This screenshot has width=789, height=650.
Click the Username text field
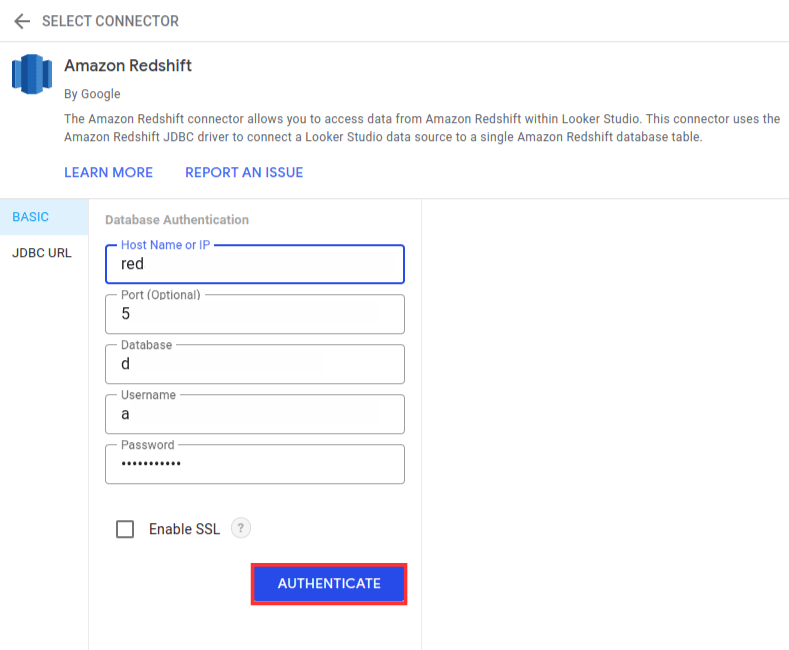tap(254, 414)
